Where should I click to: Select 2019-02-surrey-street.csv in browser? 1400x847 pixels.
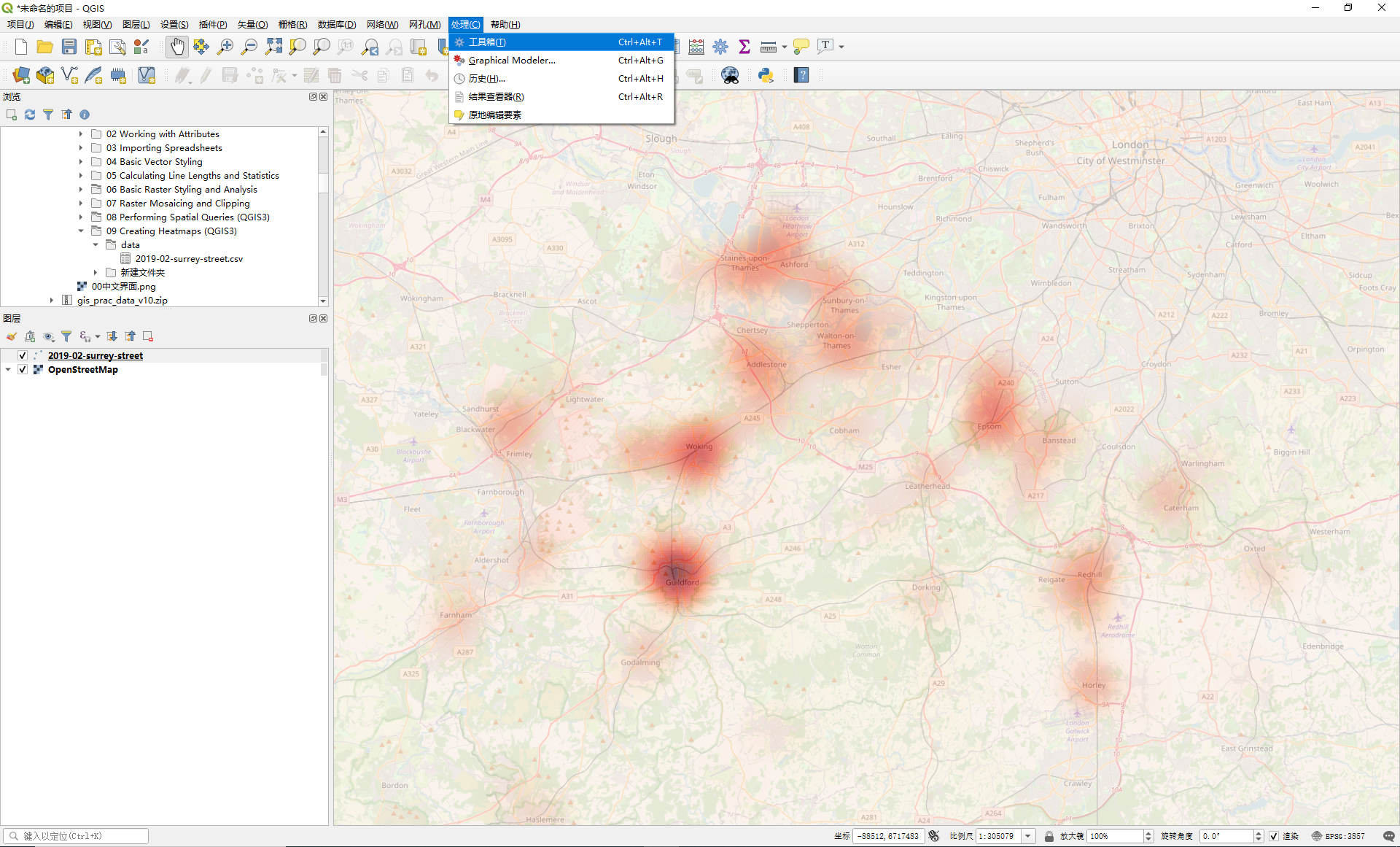point(189,259)
